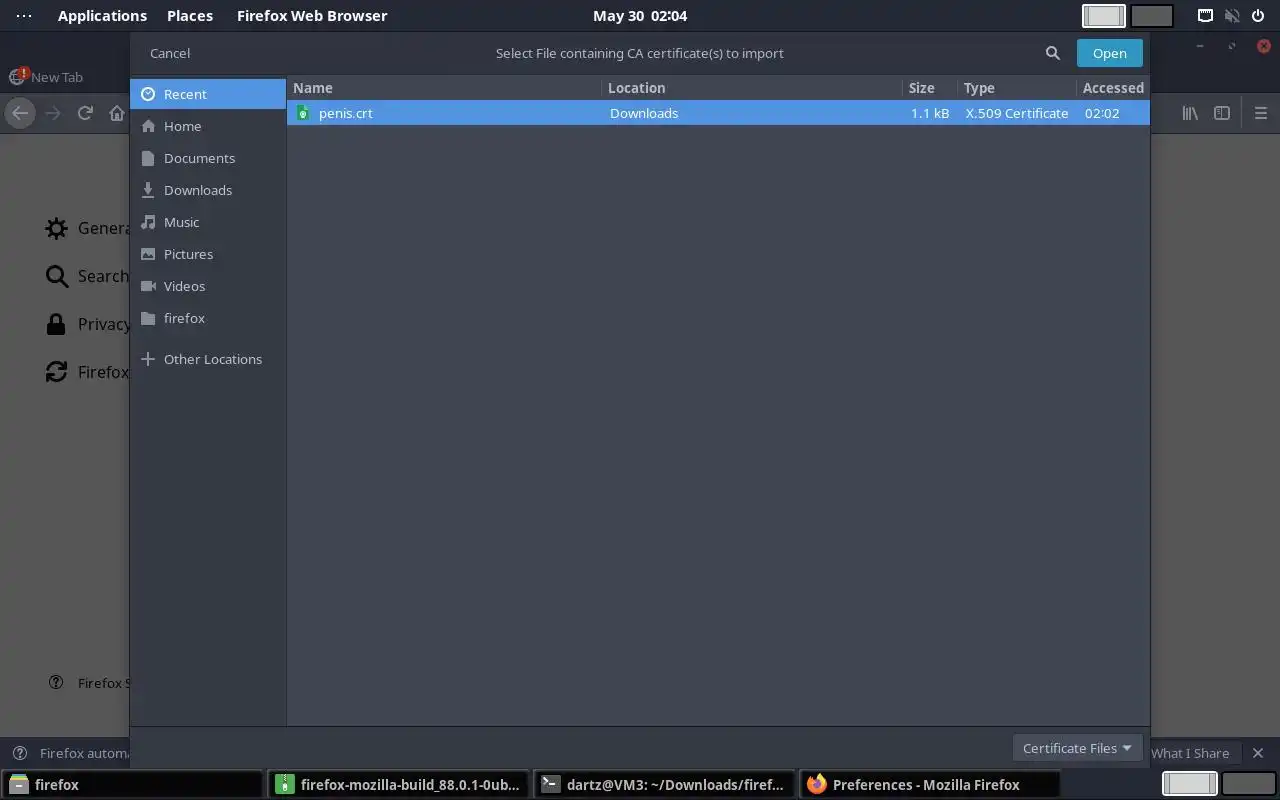The height and width of the screenshot is (800, 1280).
Task: Click the 'X.509 Certificate' type cell
Action: click(1016, 113)
